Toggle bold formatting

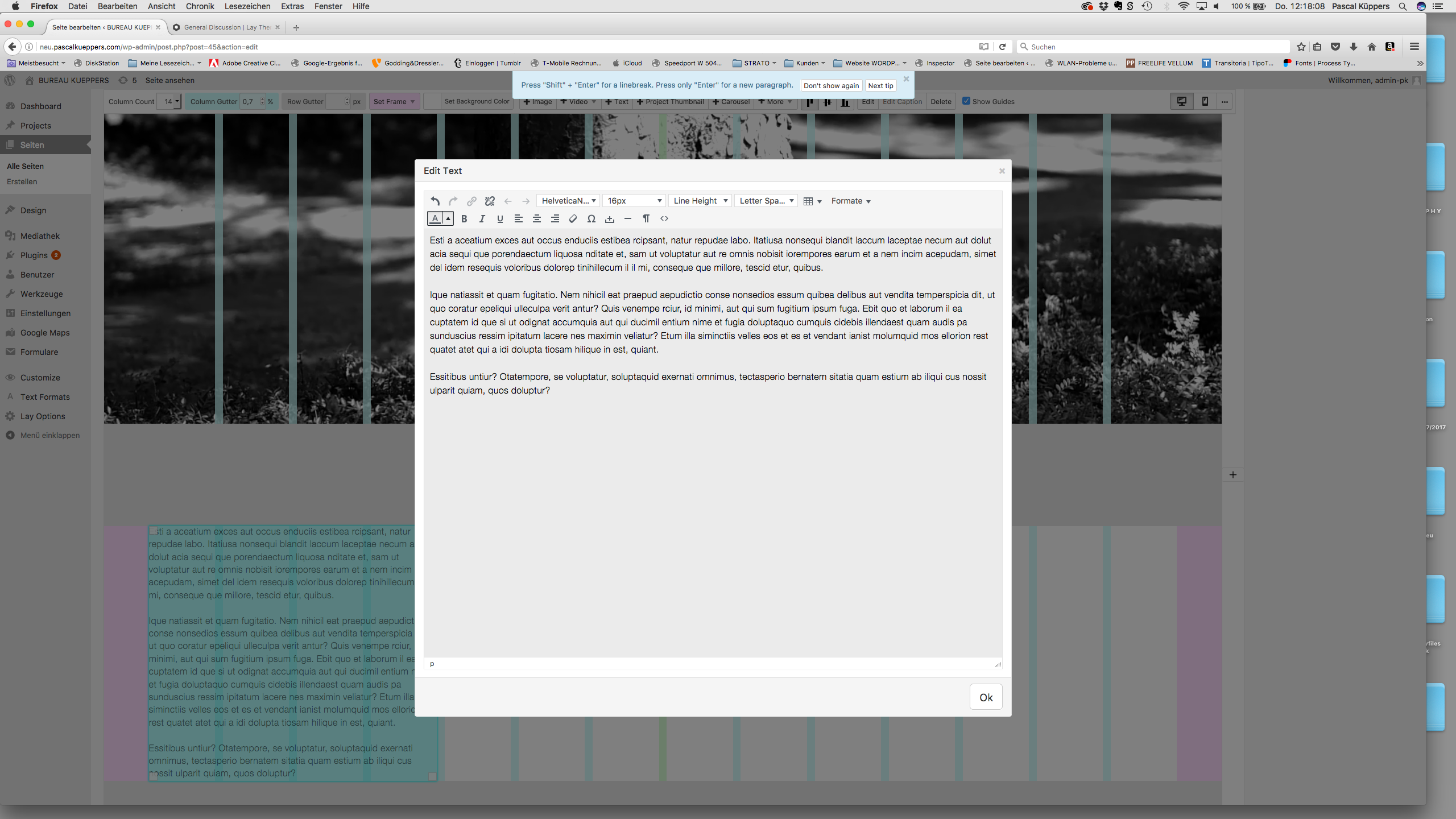click(464, 218)
